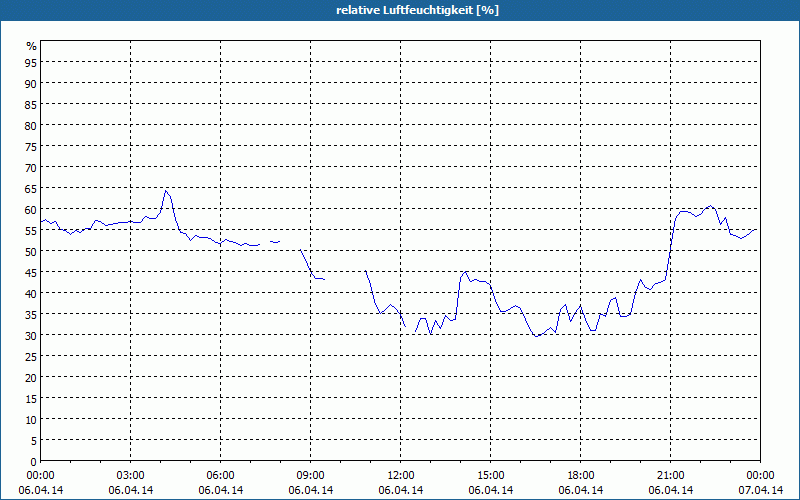Click the short line segment before 08:00
The width and height of the screenshot is (800, 500).
pos(275,242)
